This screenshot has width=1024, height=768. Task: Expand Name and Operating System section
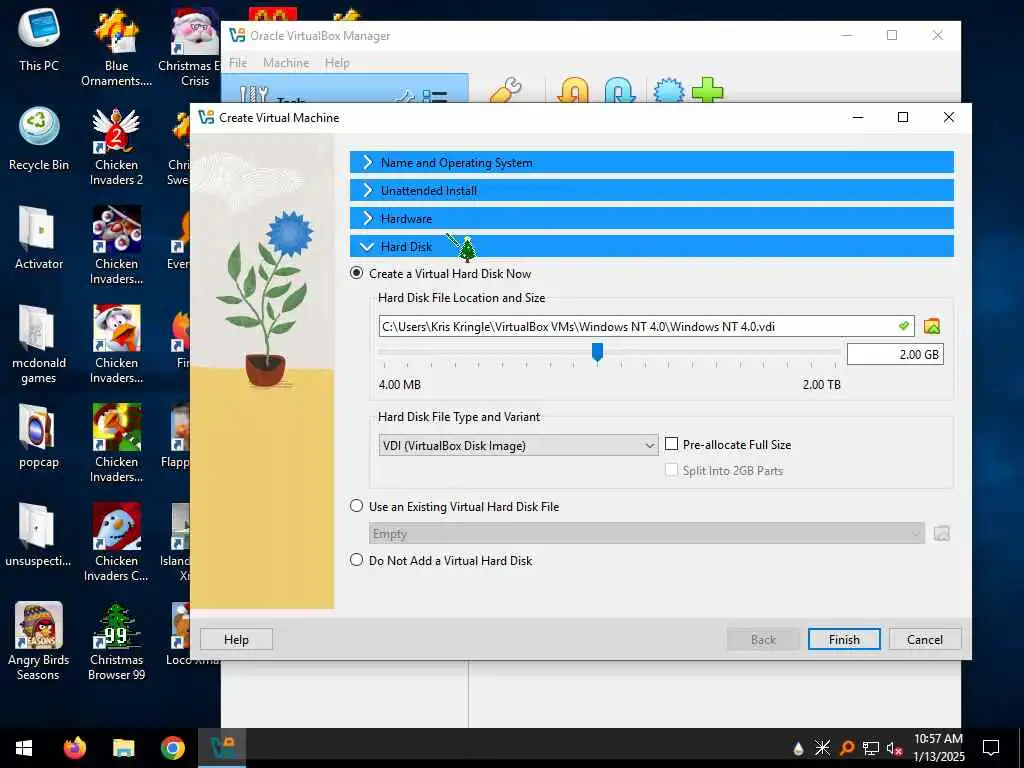(x=651, y=162)
